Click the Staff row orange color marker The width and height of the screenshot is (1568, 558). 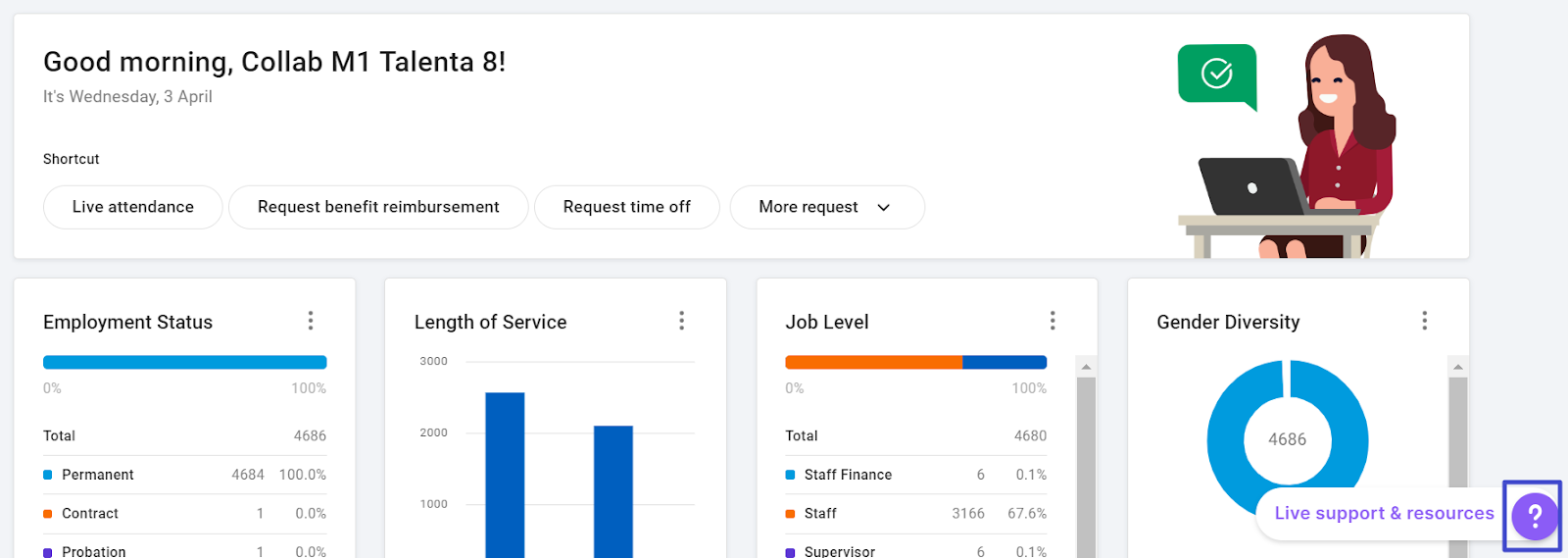790,514
